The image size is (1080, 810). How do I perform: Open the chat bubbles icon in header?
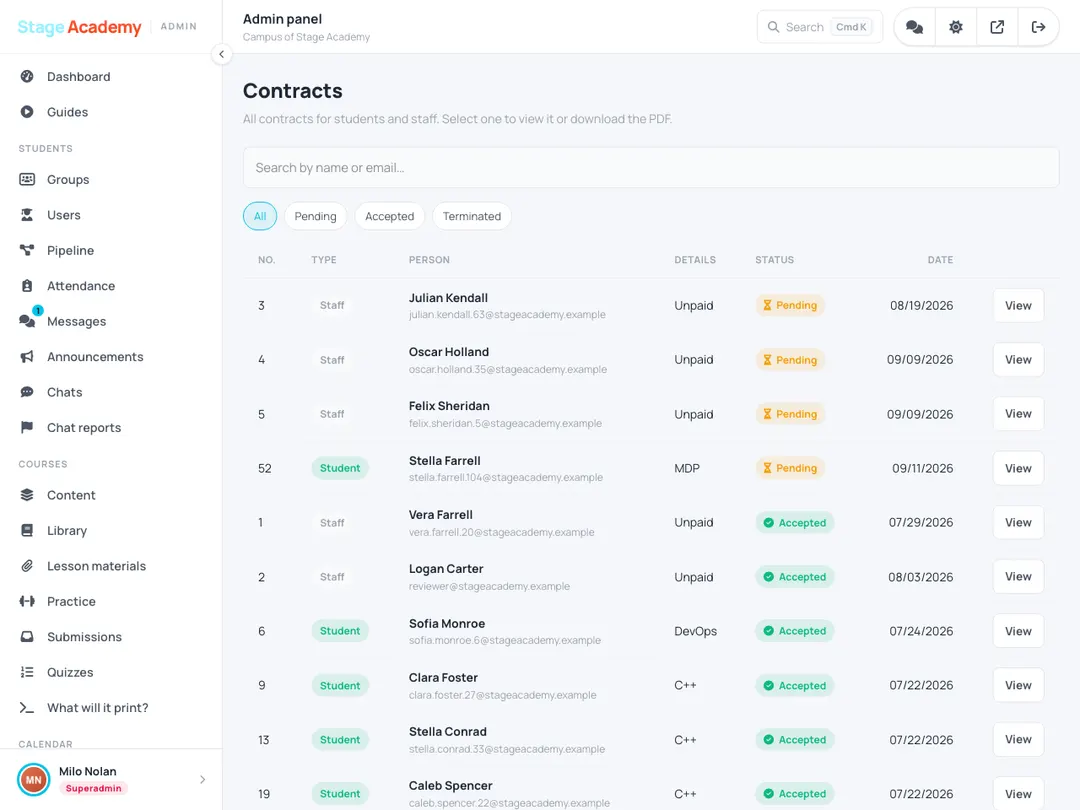pyautogui.click(x=914, y=27)
